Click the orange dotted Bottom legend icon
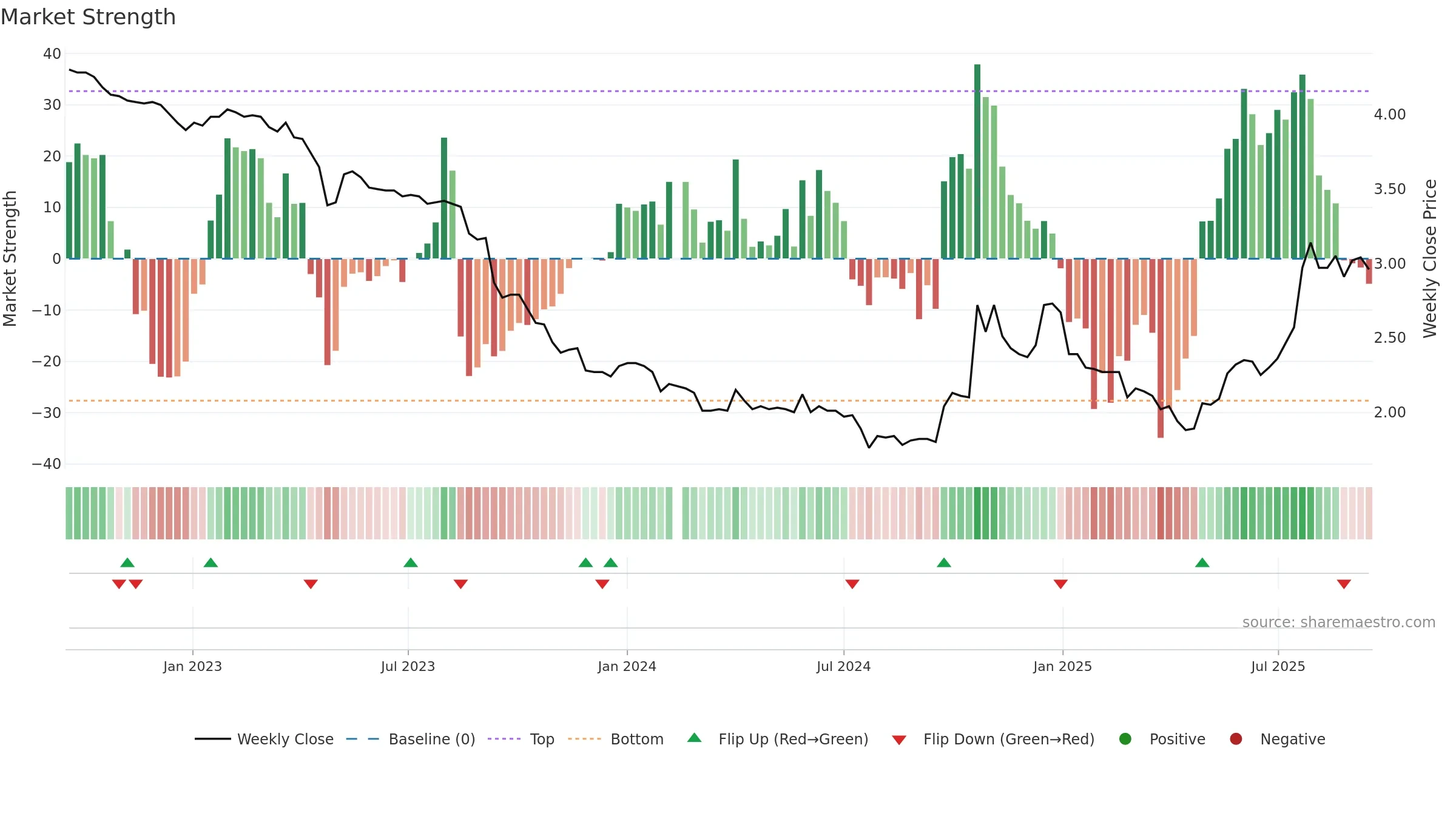The image size is (1456, 819). 584,739
